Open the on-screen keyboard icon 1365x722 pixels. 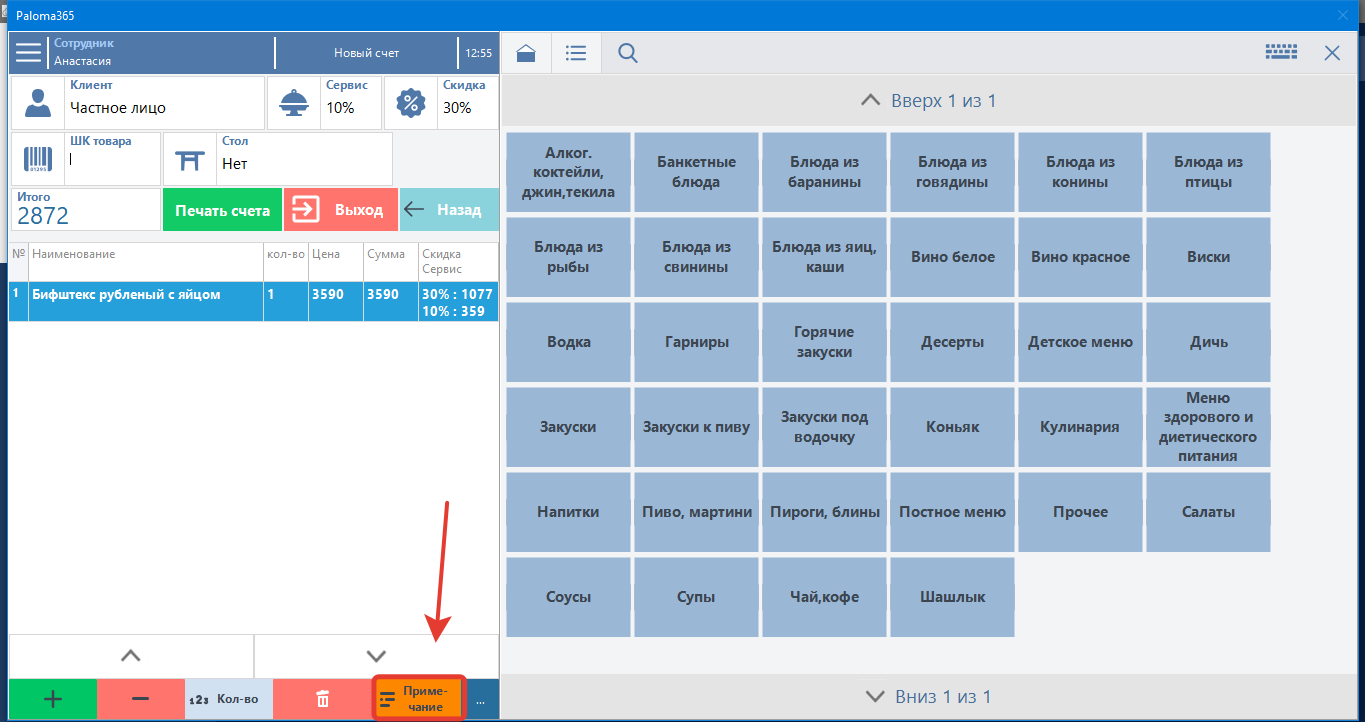[1280, 53]
